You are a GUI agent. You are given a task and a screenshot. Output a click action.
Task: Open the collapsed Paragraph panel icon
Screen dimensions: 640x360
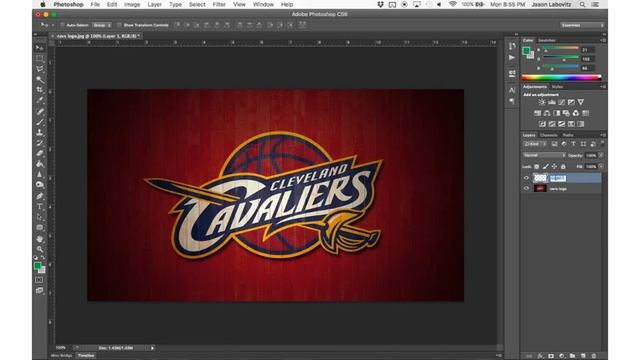[512, 101]
